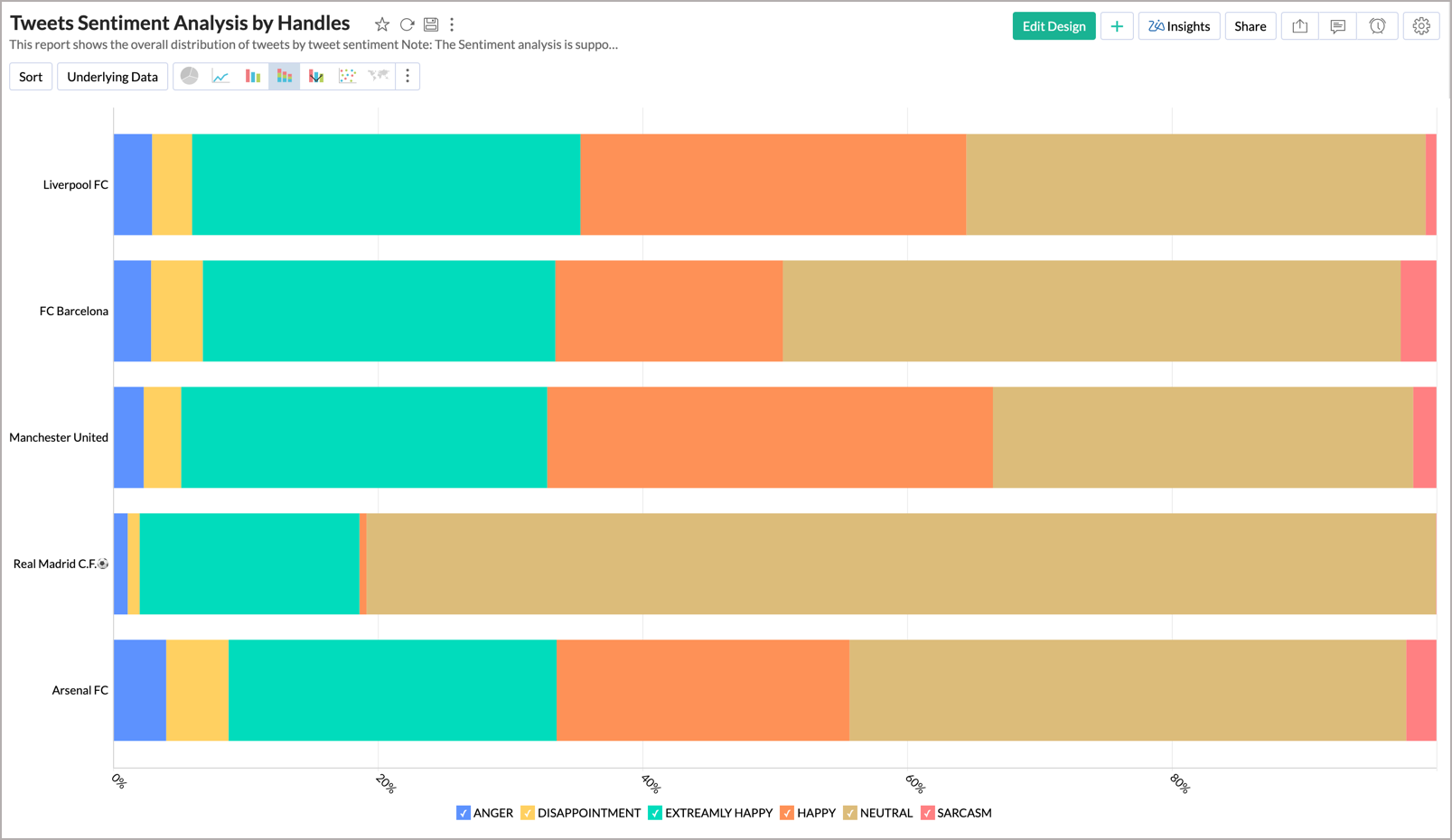
Task: Click Arsenal FC's yellow Disappointment segment
Action: pos(197,690)
